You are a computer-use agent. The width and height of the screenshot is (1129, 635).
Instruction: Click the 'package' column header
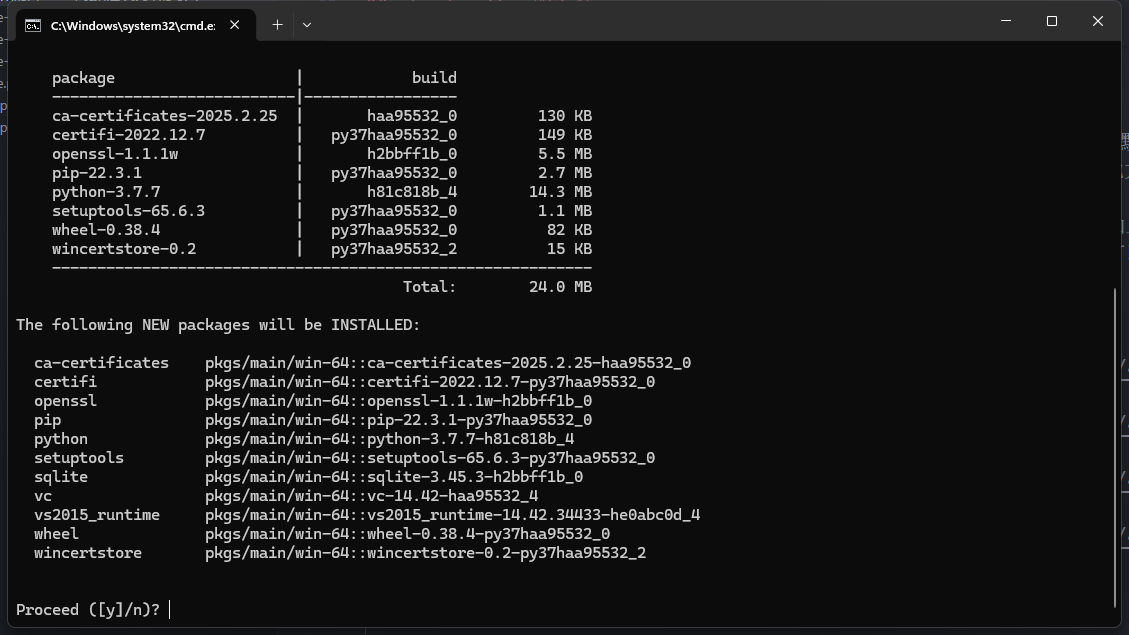click(x=83, y=78)
